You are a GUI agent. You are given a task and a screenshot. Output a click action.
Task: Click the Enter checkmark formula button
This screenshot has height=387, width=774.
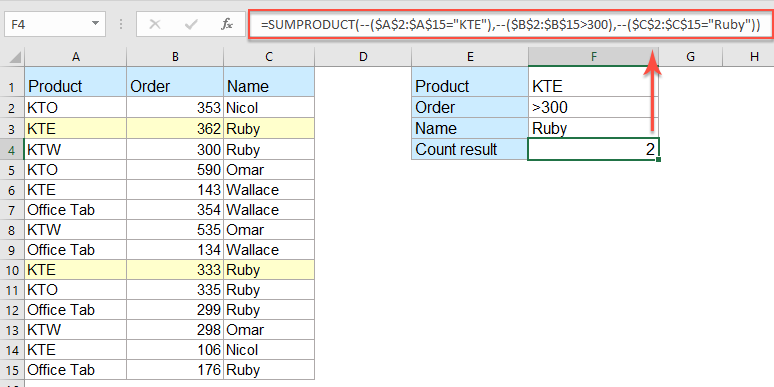pyautogui.click(x=191, y=24)
